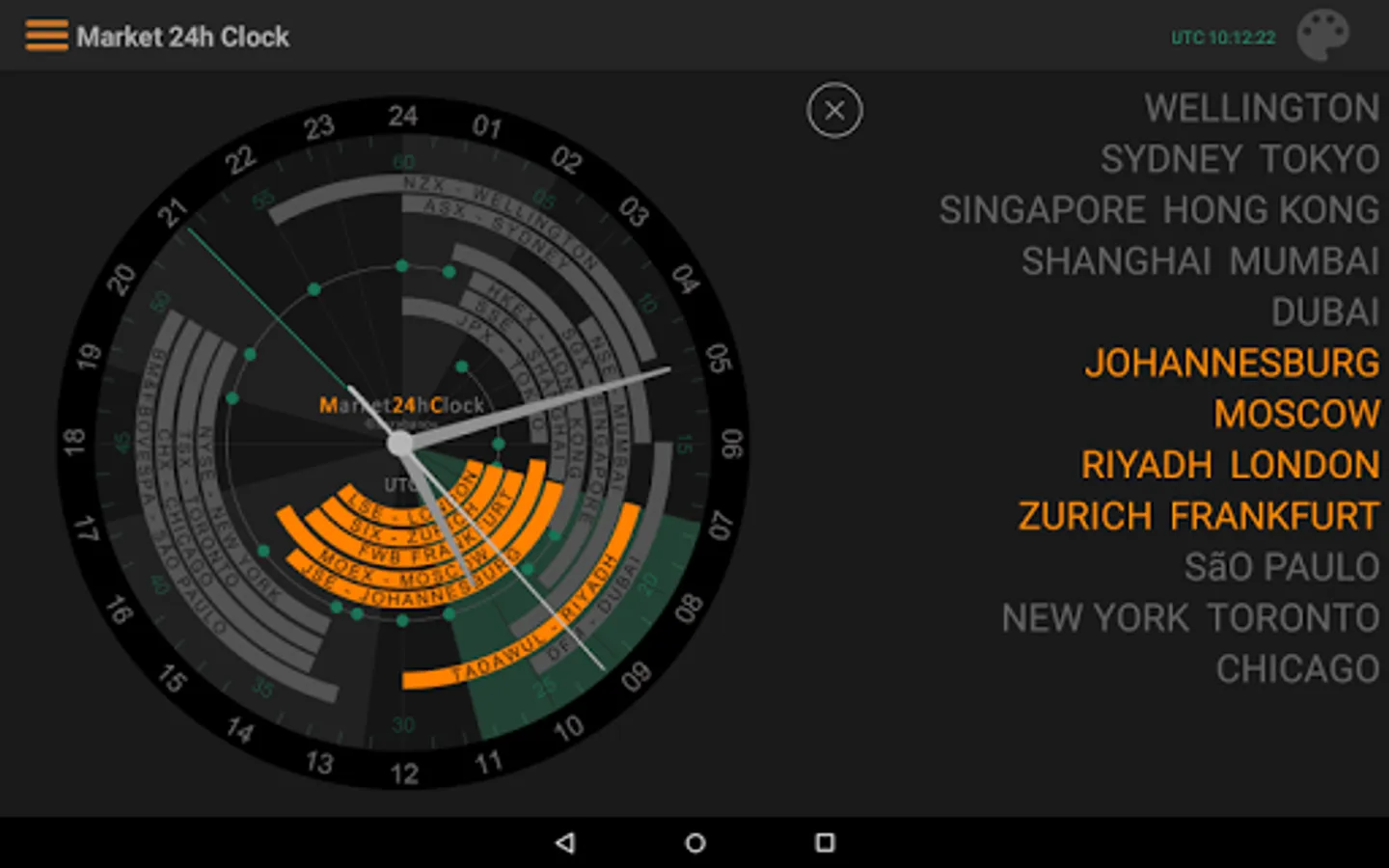Select SINGAPORE in the city list
Screen dimensions: 1389x868
pos(1043,210)
